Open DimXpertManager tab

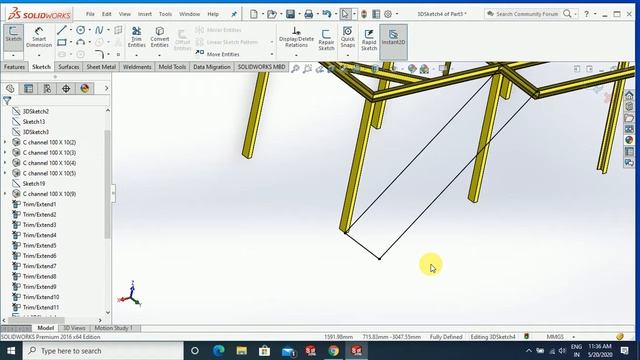66,88
